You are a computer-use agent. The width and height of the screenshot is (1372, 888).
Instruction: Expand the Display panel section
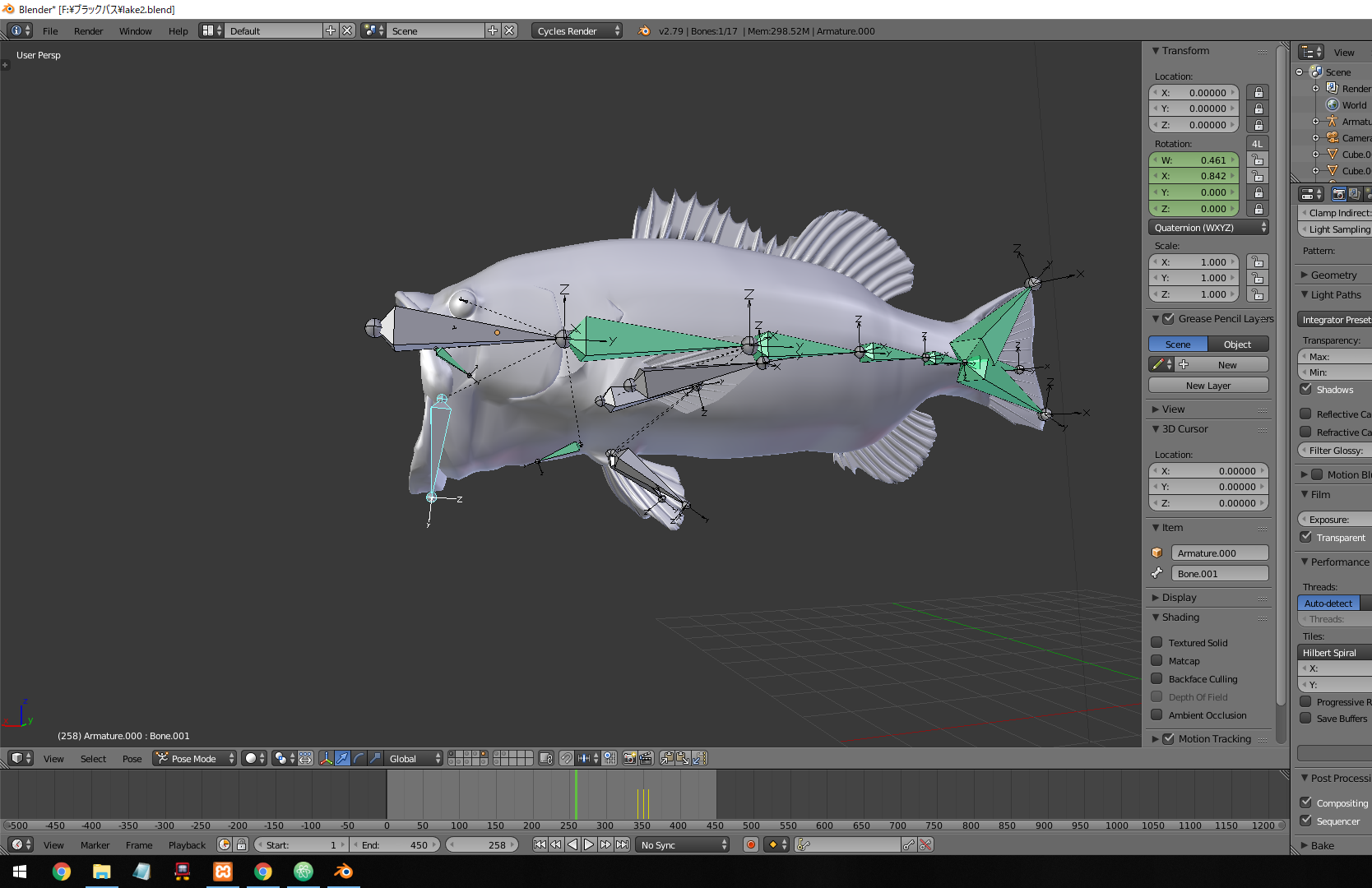[x=1179, y=598]
